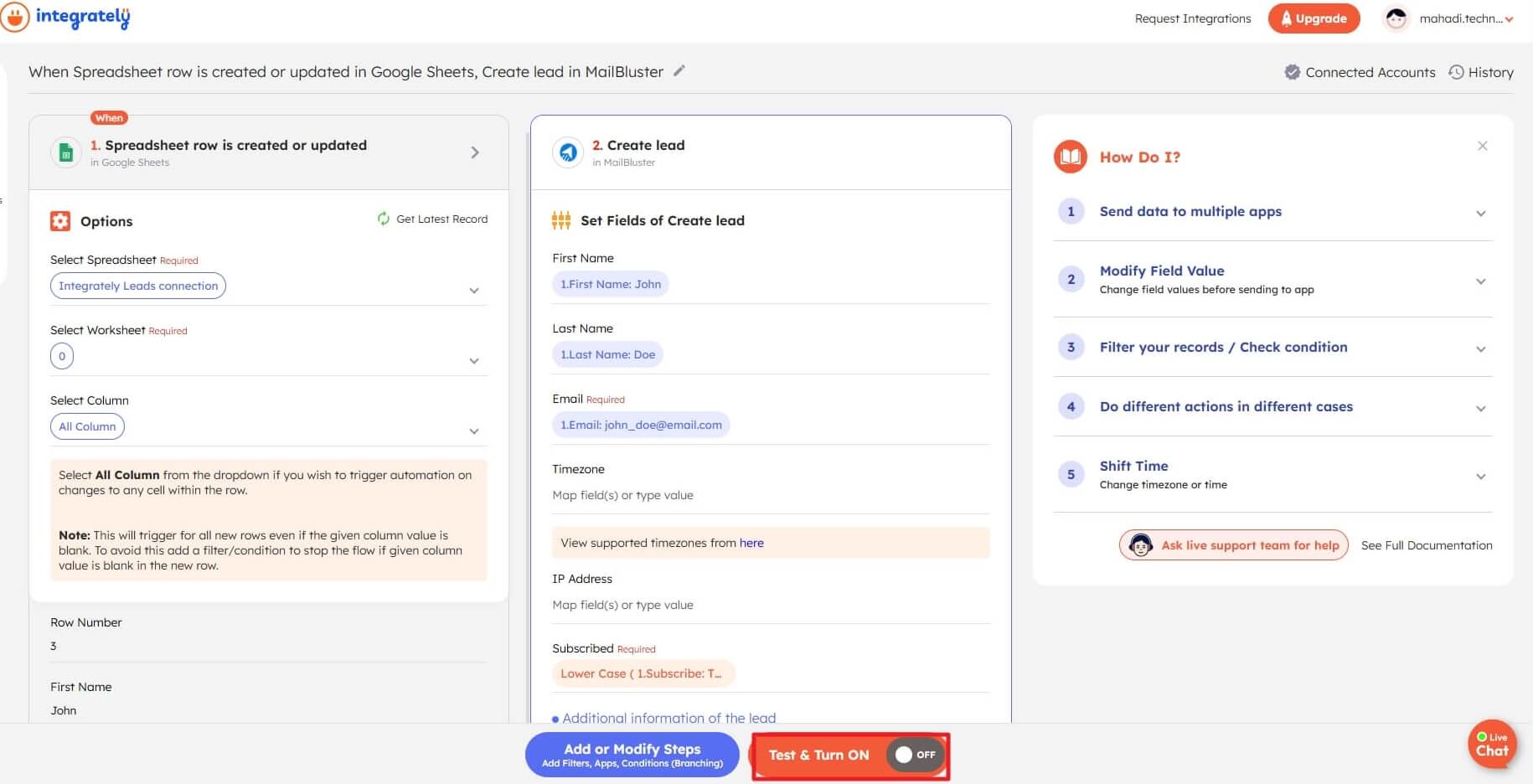Click the 'here' supported timezones link
The width and height of the screenshot is (1533, 784).
tap(751, 543)
